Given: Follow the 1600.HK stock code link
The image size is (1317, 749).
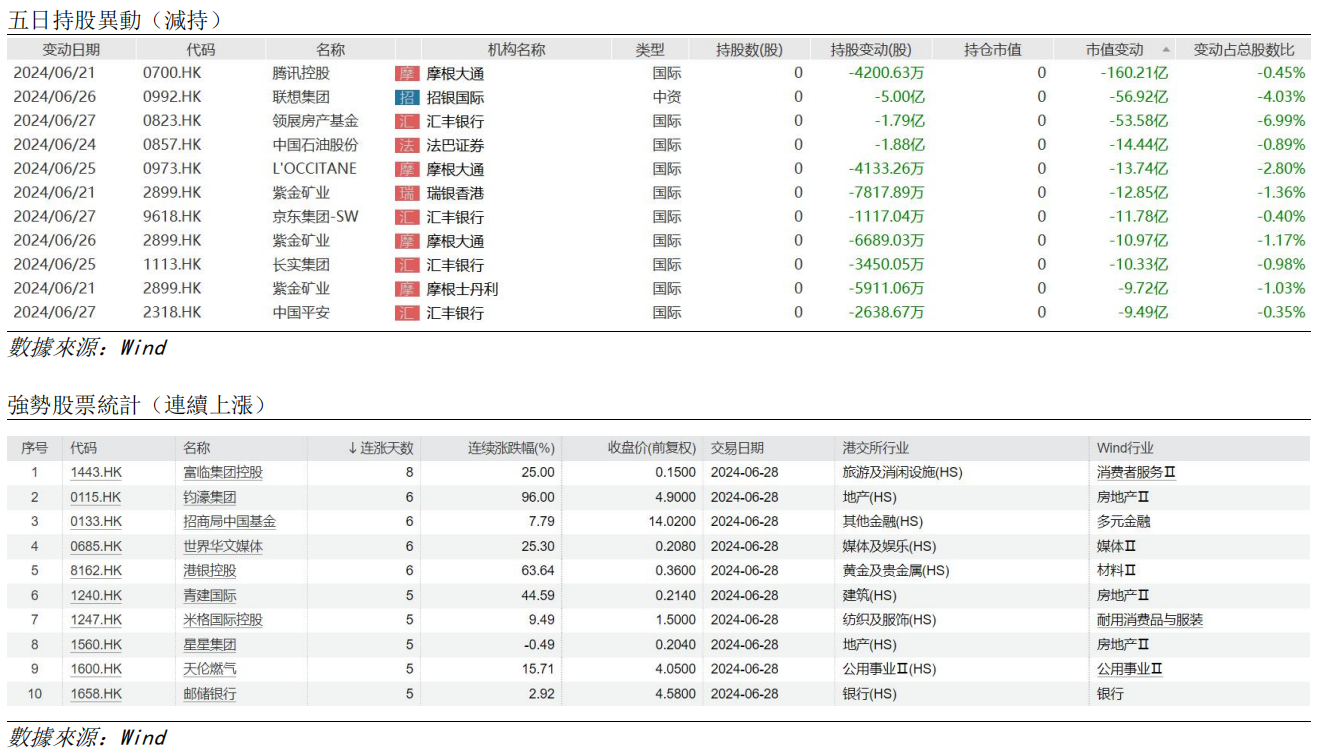Looking at the screenshot, I should (x=96, y=669).
